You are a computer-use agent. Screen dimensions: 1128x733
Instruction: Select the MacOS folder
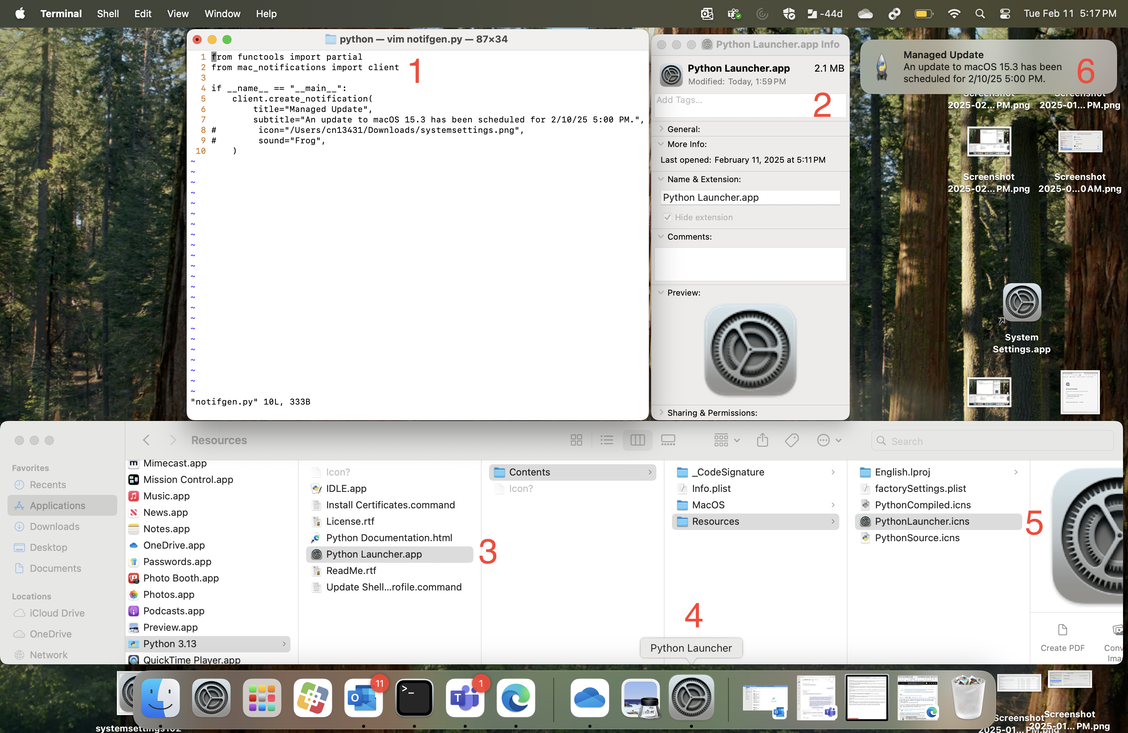tap(755, 505)
